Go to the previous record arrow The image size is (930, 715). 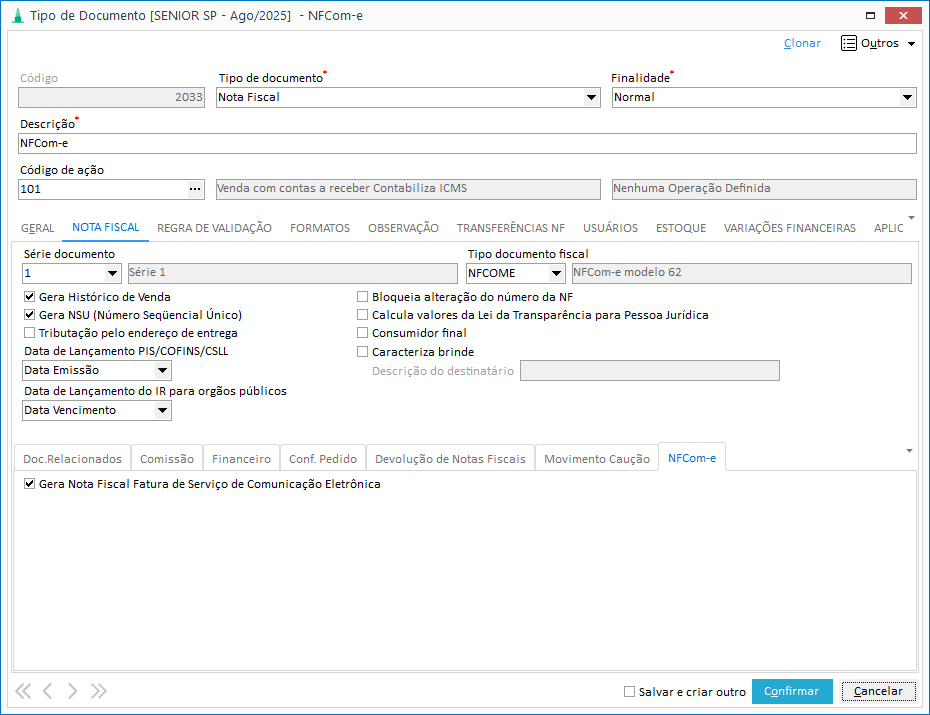click(x=47, y=691)
